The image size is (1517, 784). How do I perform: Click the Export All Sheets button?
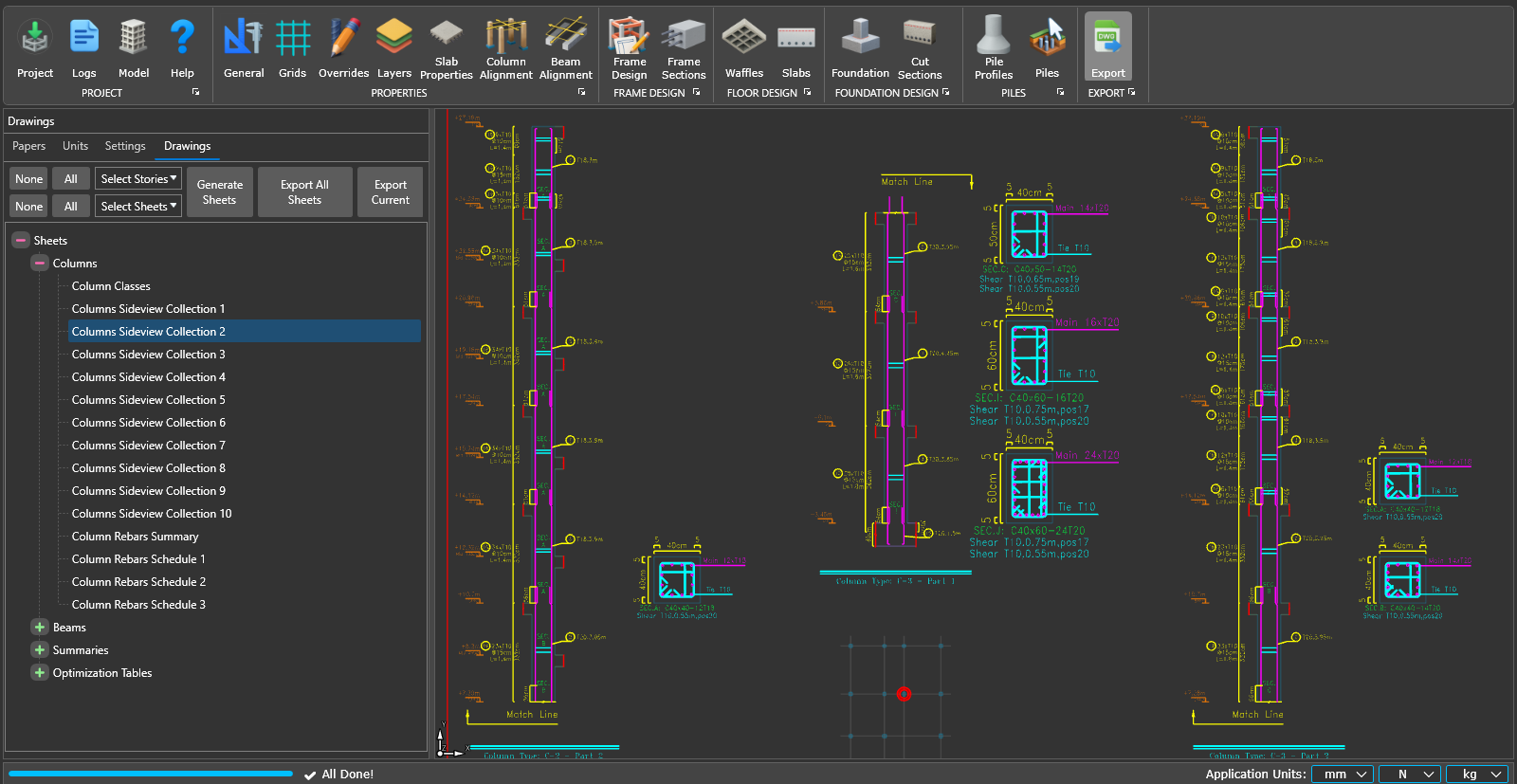click(304, 192)
